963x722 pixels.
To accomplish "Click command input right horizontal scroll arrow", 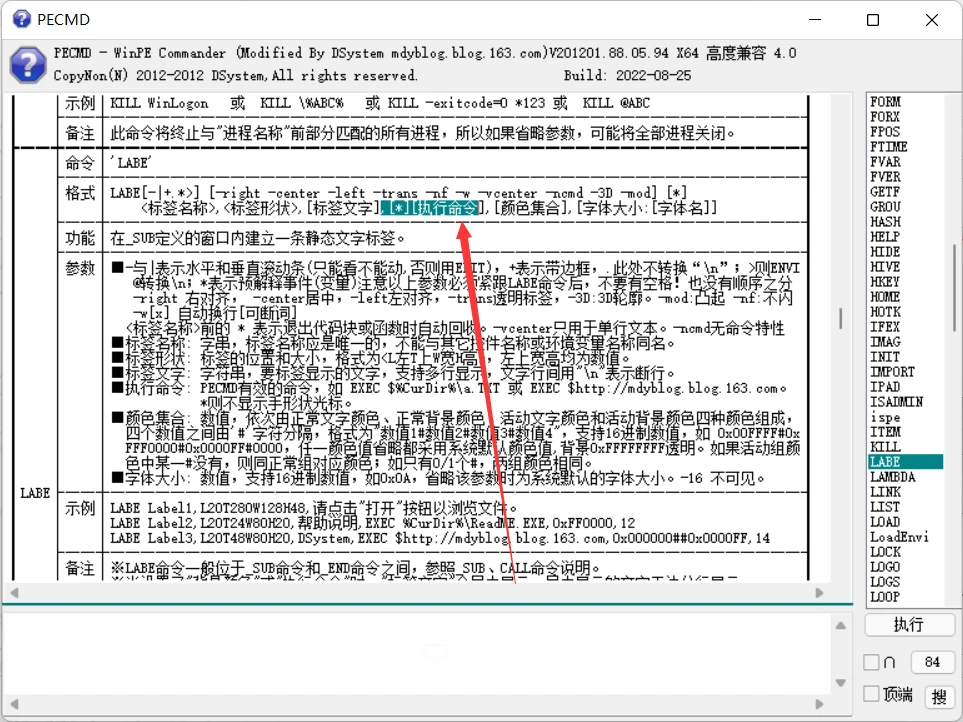I will pyautogui.click(x=819, y=704).
